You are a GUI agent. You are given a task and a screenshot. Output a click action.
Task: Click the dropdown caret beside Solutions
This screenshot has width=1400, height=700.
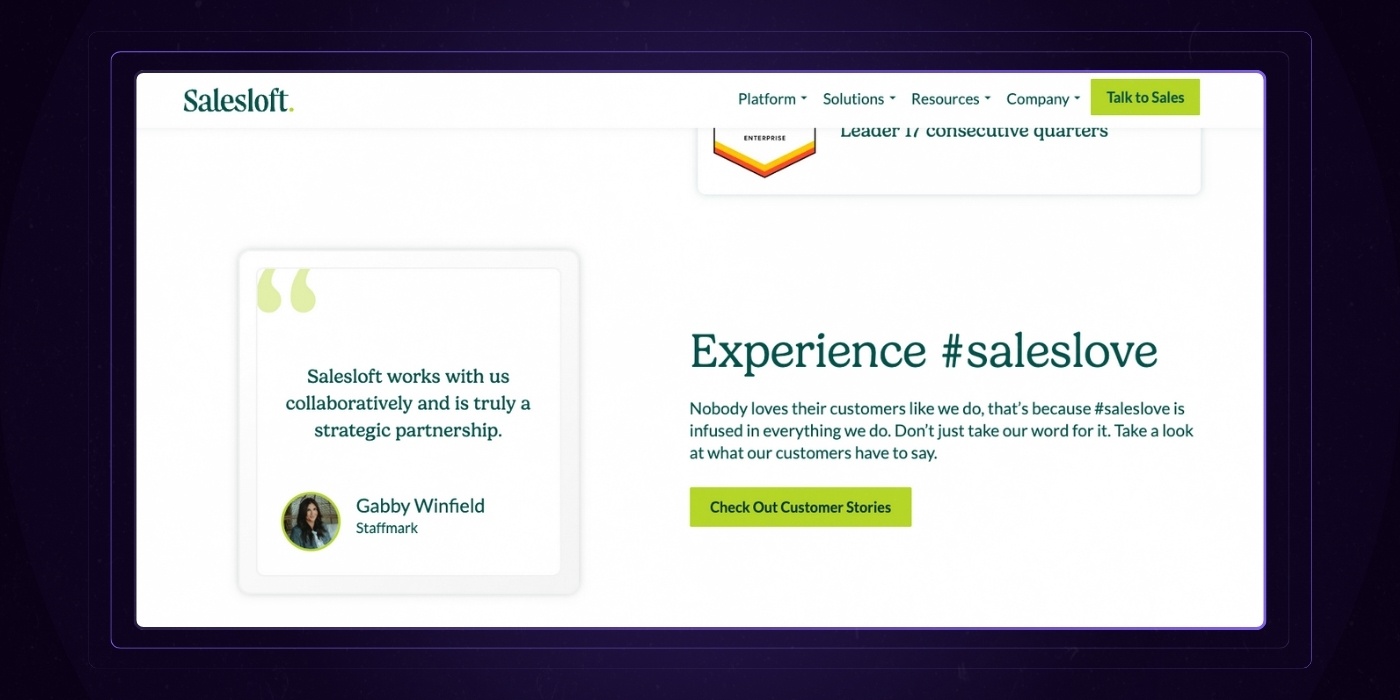click(892, 99)
